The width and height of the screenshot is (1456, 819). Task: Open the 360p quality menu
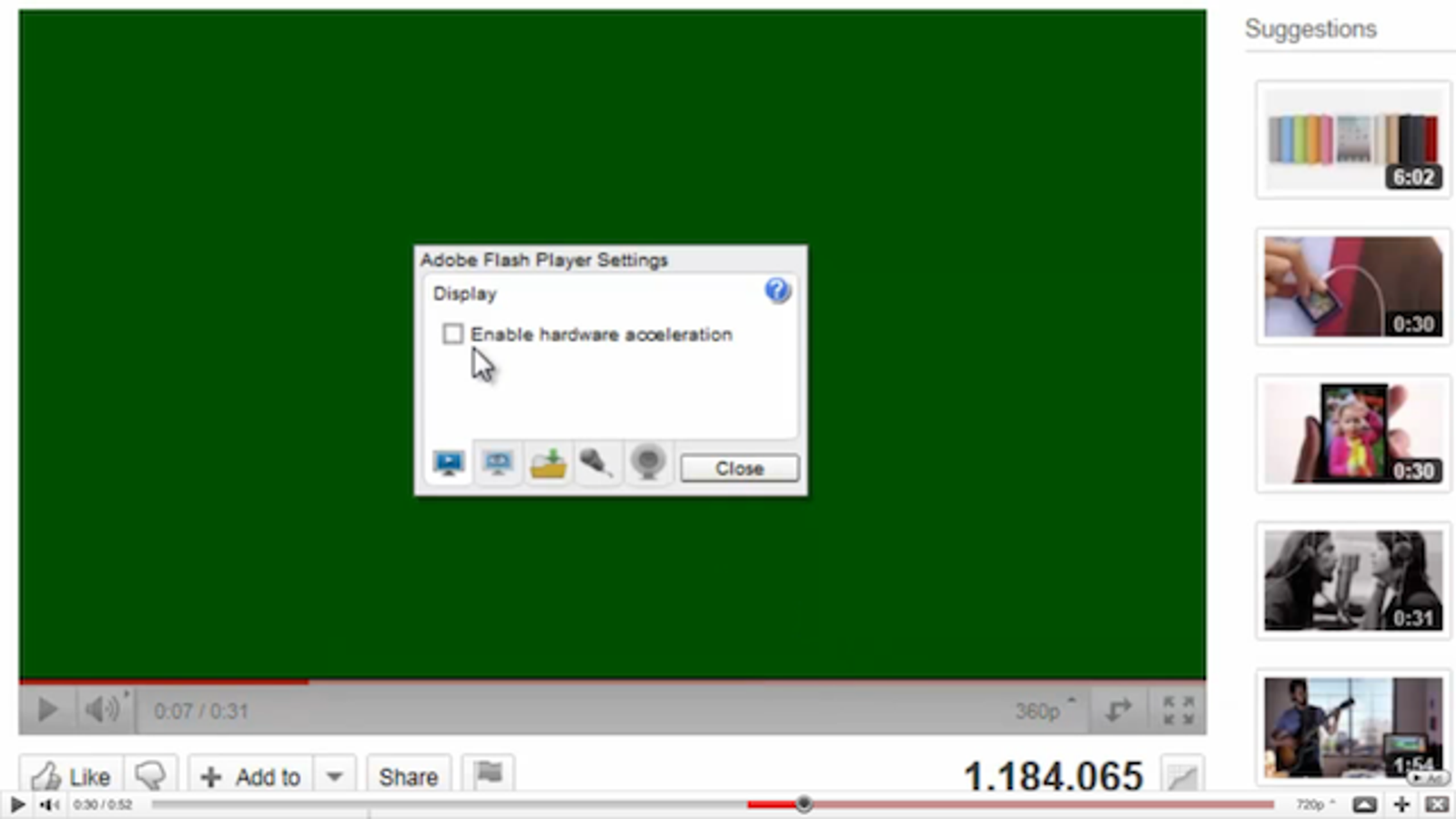[1045, 710]
